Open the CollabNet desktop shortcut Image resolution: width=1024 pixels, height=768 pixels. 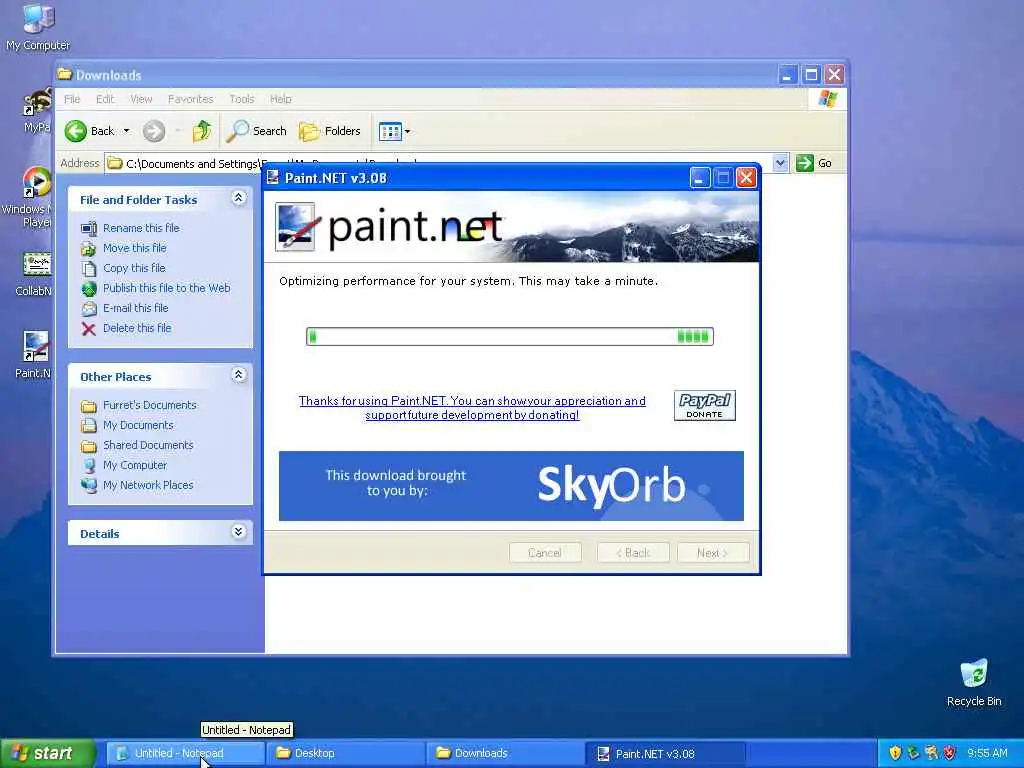coord(35,274)
